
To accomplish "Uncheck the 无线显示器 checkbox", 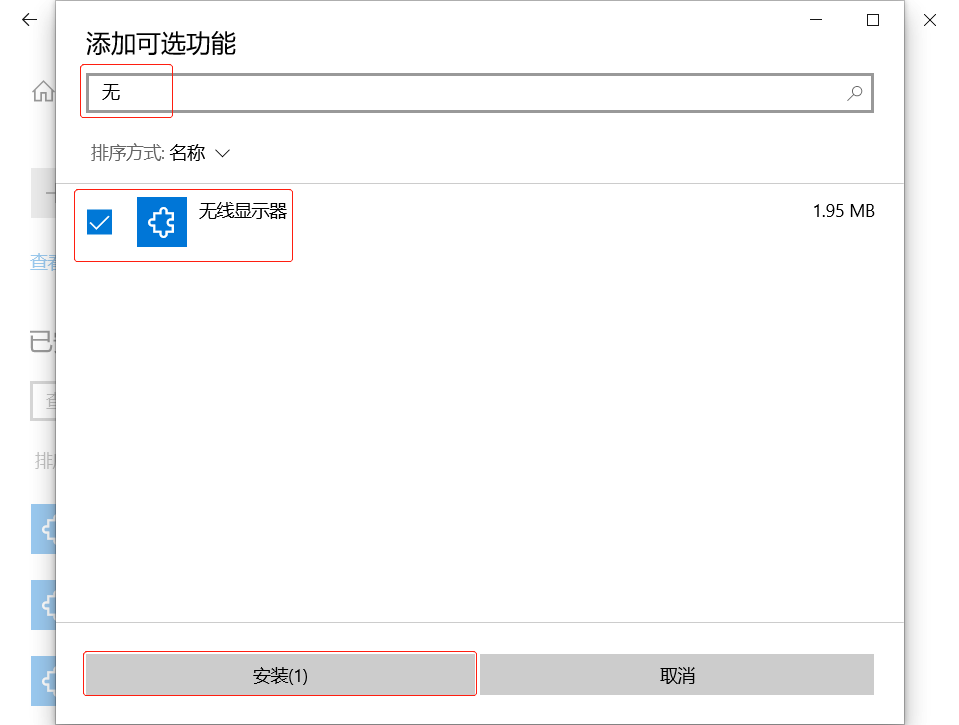I will click(98, 221).
